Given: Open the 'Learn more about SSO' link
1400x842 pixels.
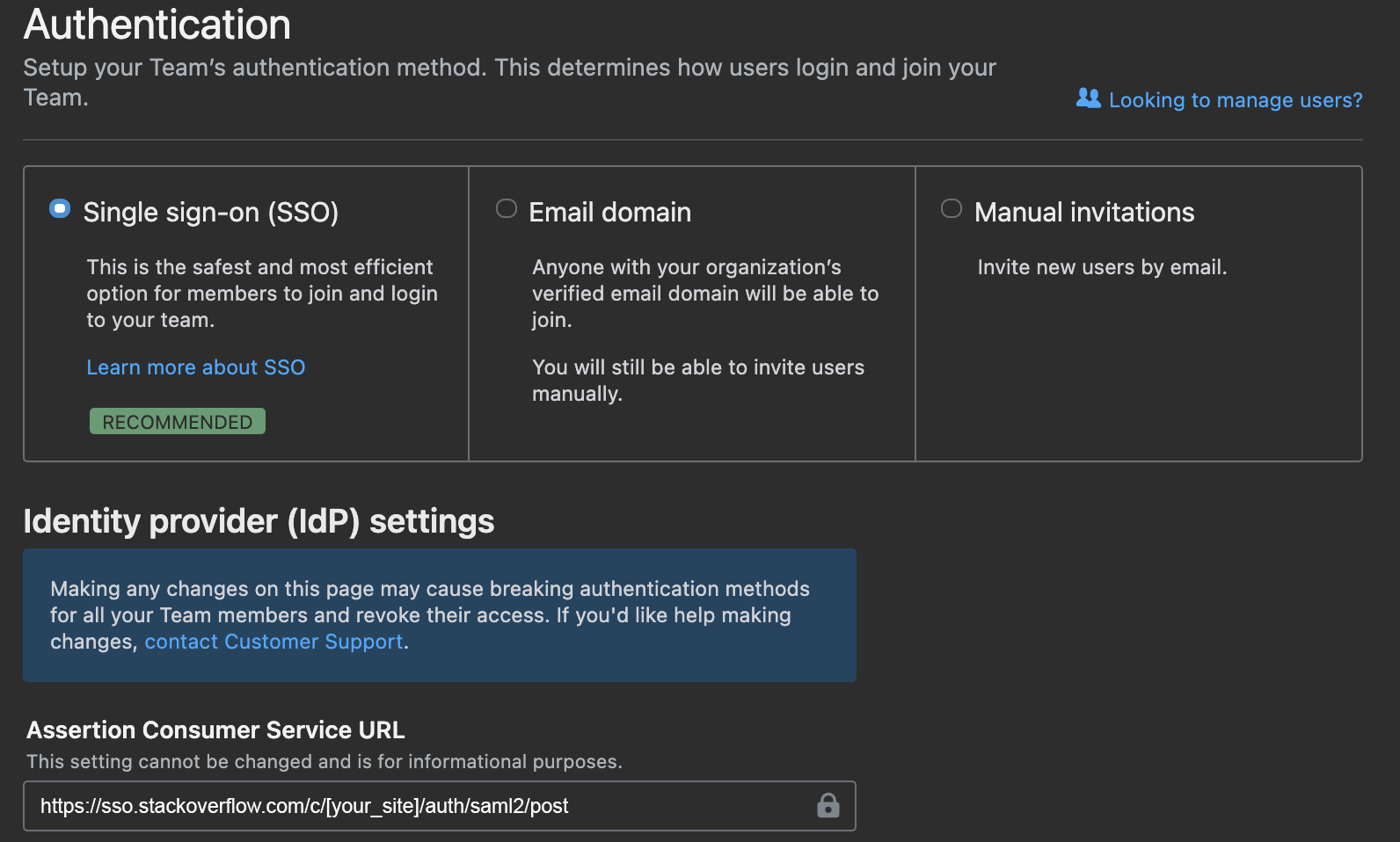Looking at the screenshot, I should (195, 367).
